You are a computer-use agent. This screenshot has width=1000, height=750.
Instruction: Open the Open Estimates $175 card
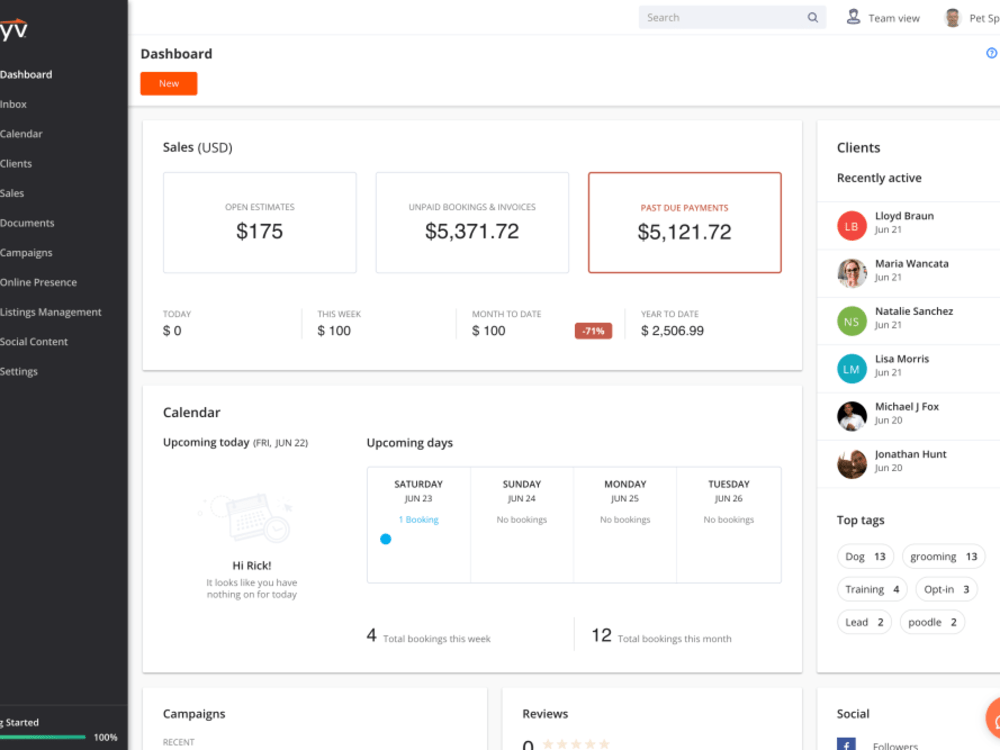260,223
